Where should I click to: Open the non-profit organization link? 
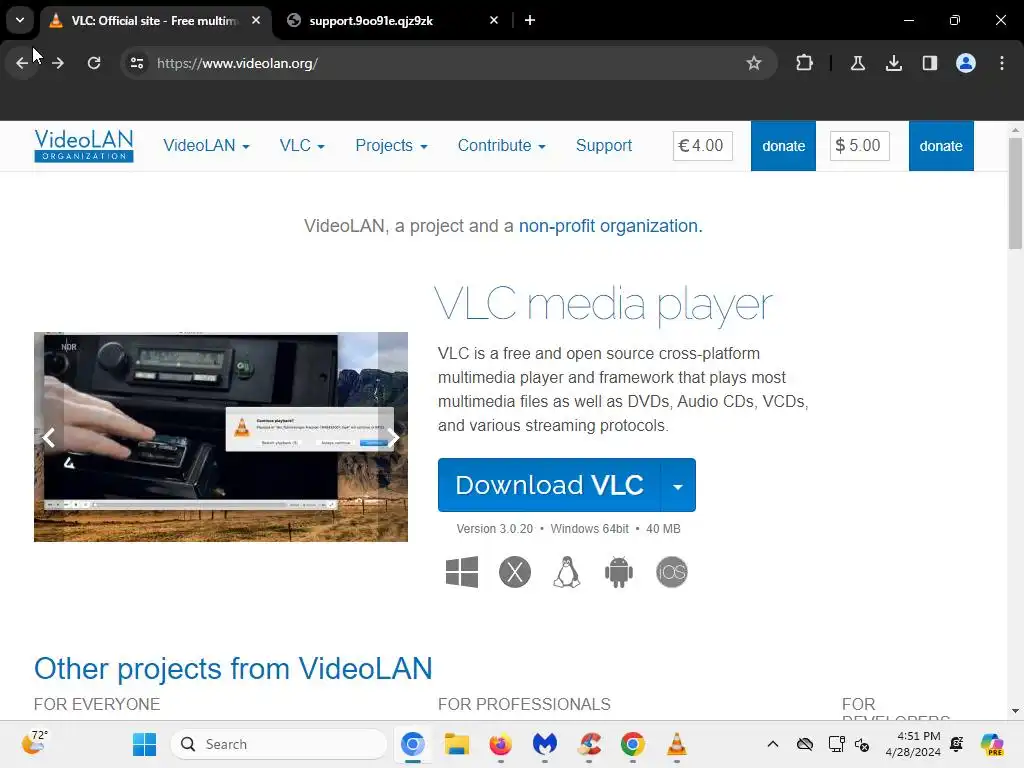click(x=610, y=226)
